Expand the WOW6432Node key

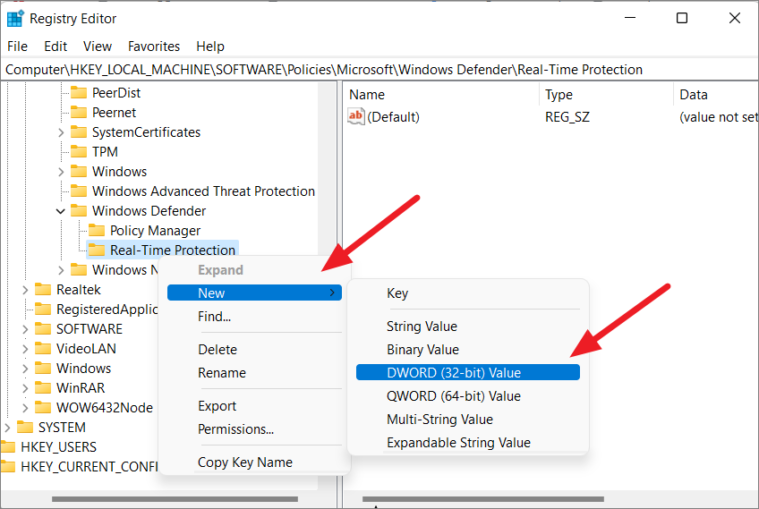click(25, 407)
